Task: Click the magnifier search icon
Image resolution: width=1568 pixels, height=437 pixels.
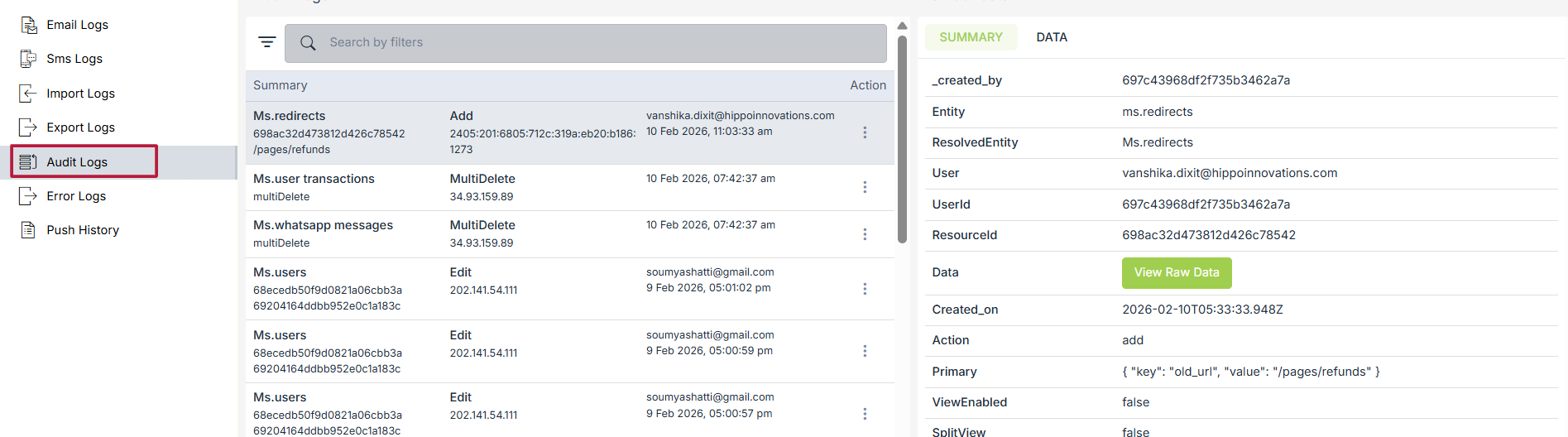Action: pyautogui.click(x=308, y=43)
